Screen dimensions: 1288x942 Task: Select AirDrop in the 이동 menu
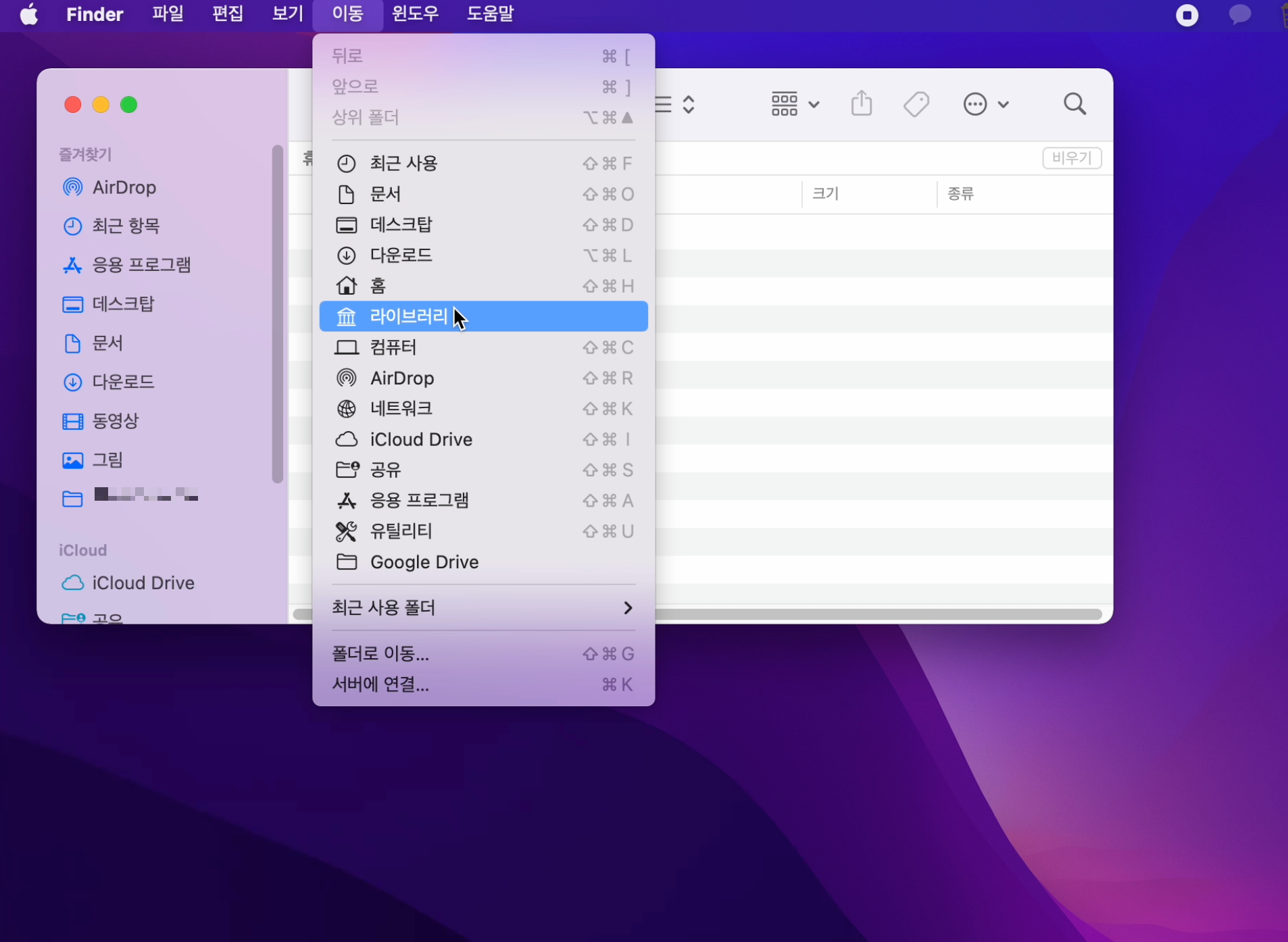[483, 378]
